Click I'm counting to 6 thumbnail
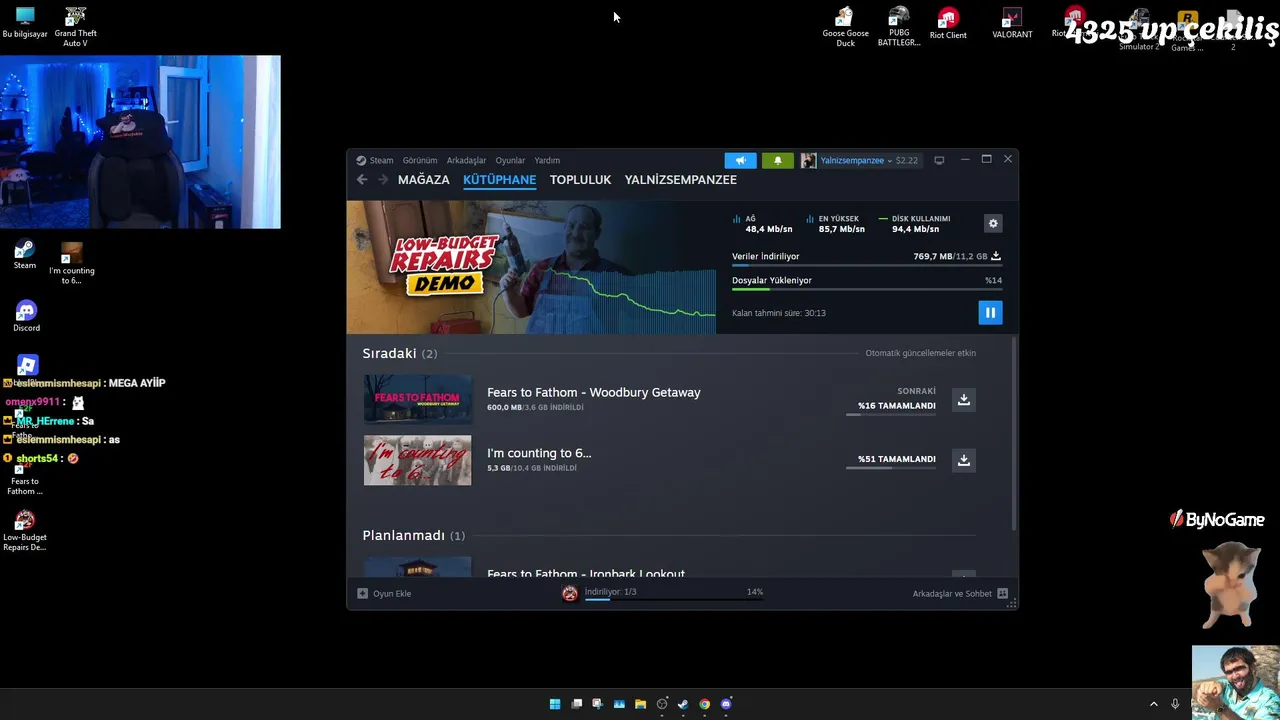Screen dimensions: 1280x720 (417, 460)
